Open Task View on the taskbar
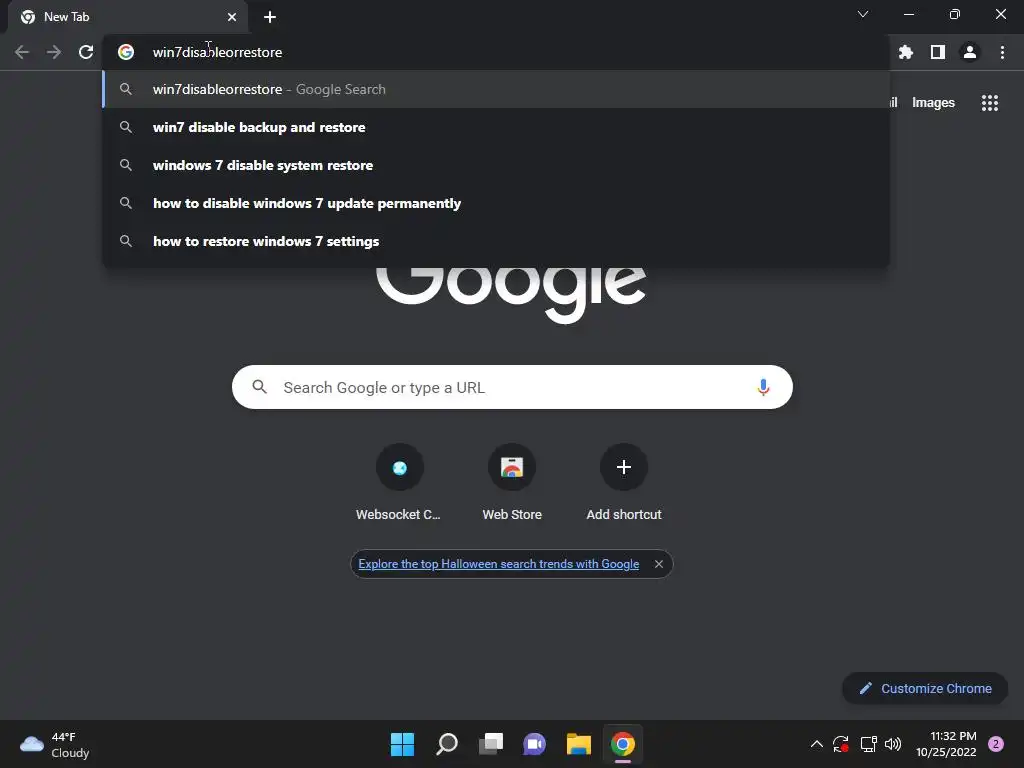The width and height of the screenshot is (1024, 768). point(490,744)
